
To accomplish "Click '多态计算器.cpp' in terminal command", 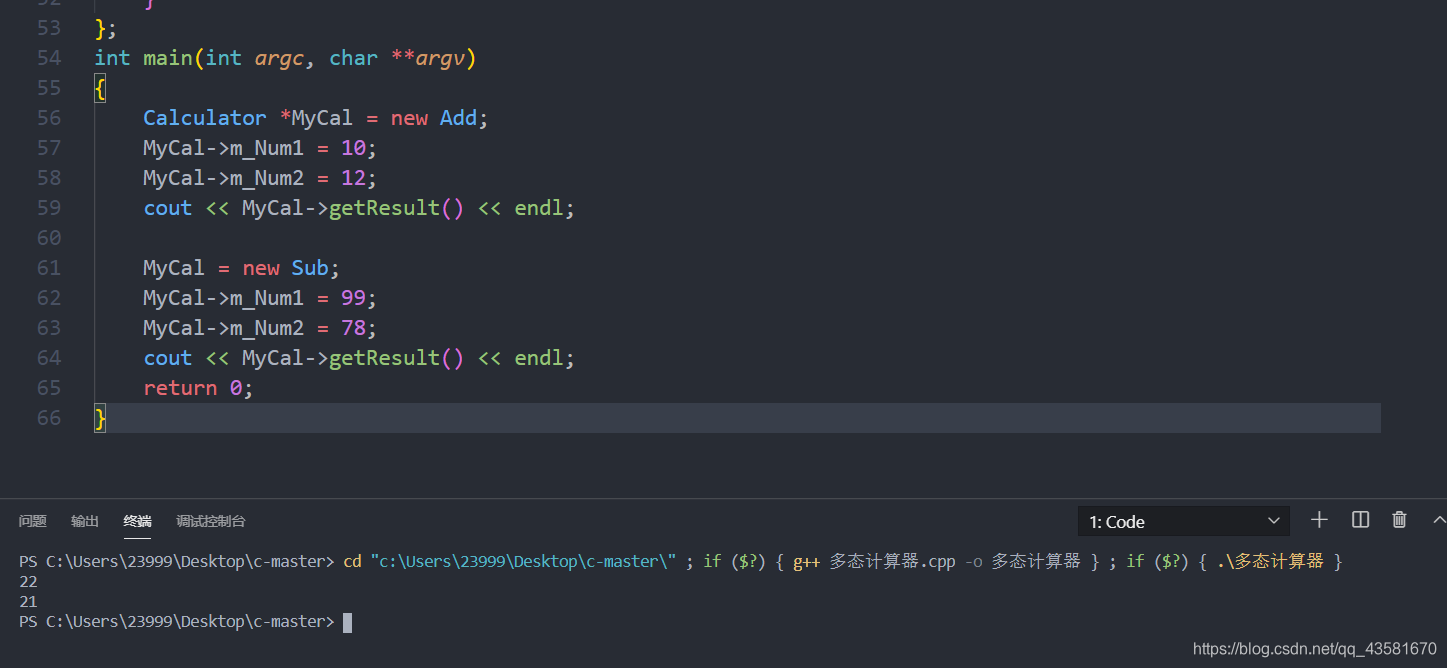I will pyautogui.click(x=892, y=562).
